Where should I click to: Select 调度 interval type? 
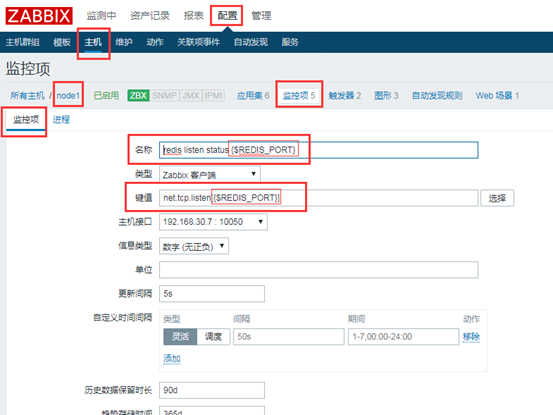pos(213,337)
